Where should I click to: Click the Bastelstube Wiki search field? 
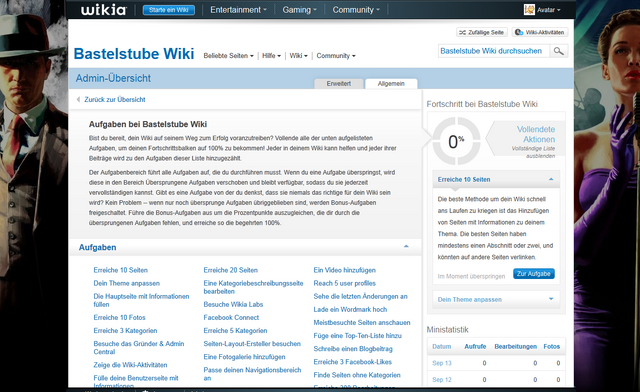(x=493, y=51)
